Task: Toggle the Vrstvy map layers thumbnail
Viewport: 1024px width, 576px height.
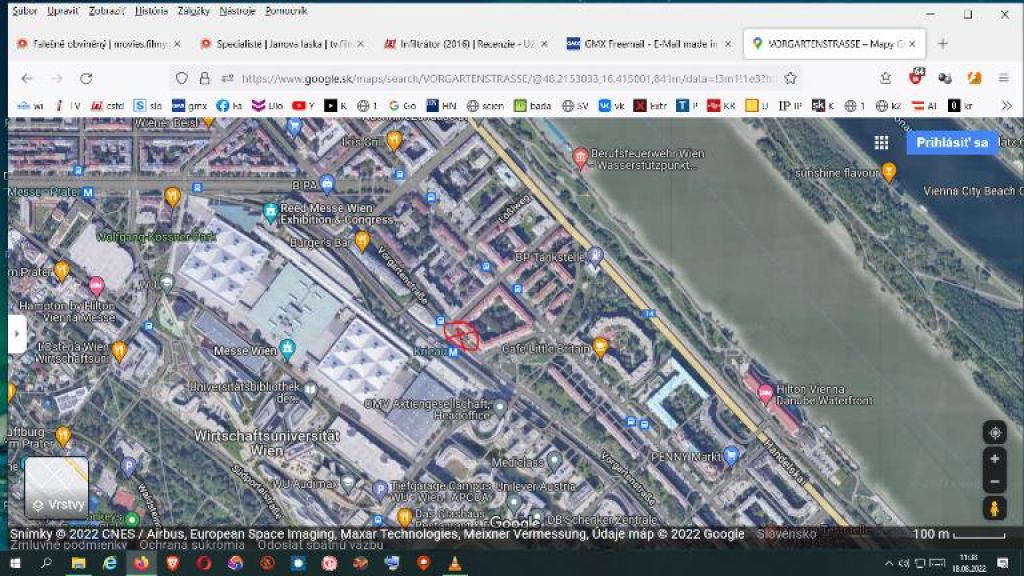Action: [56, 487]
